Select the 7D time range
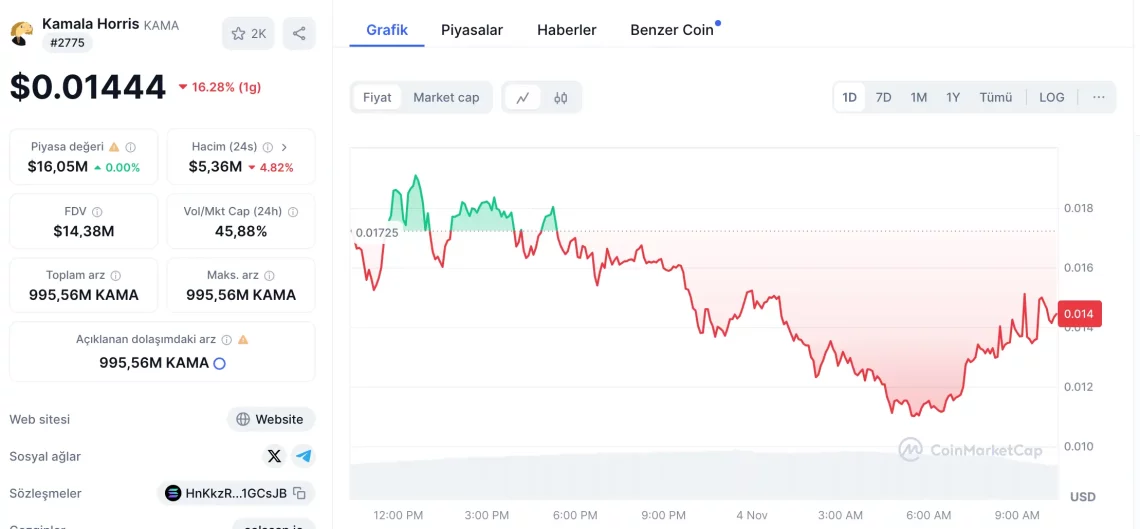Viewport: 1140px width, 529px height. [x=883, y=97]
